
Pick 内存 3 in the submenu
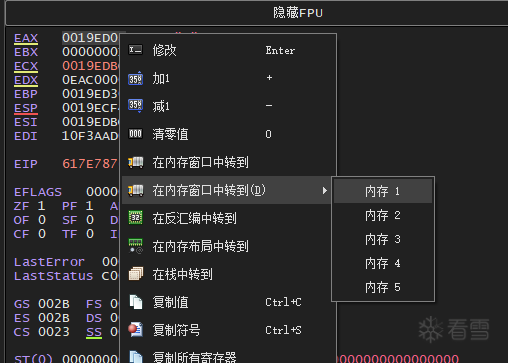[383, 239]
